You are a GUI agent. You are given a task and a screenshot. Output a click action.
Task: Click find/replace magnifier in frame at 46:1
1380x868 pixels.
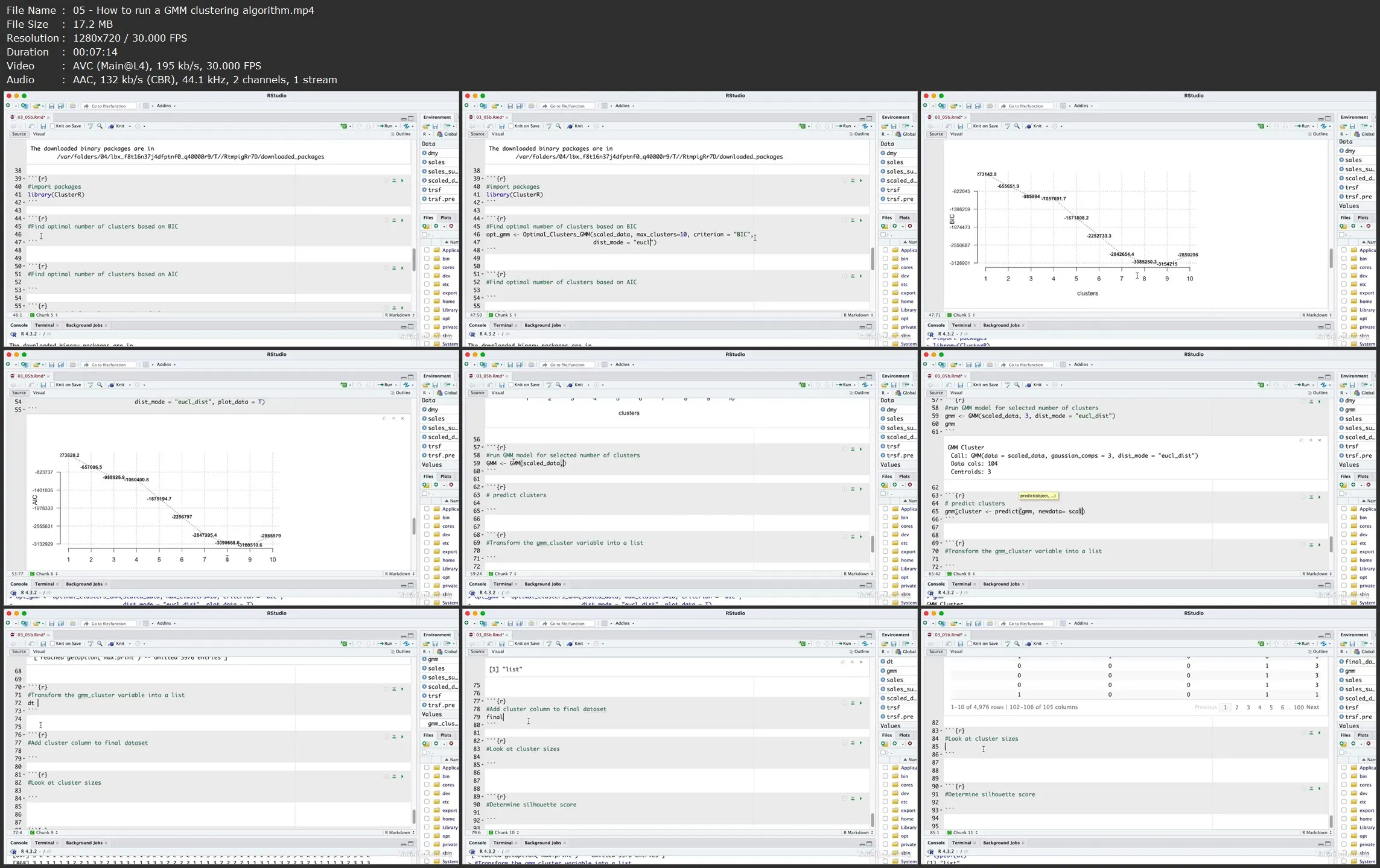100,126
